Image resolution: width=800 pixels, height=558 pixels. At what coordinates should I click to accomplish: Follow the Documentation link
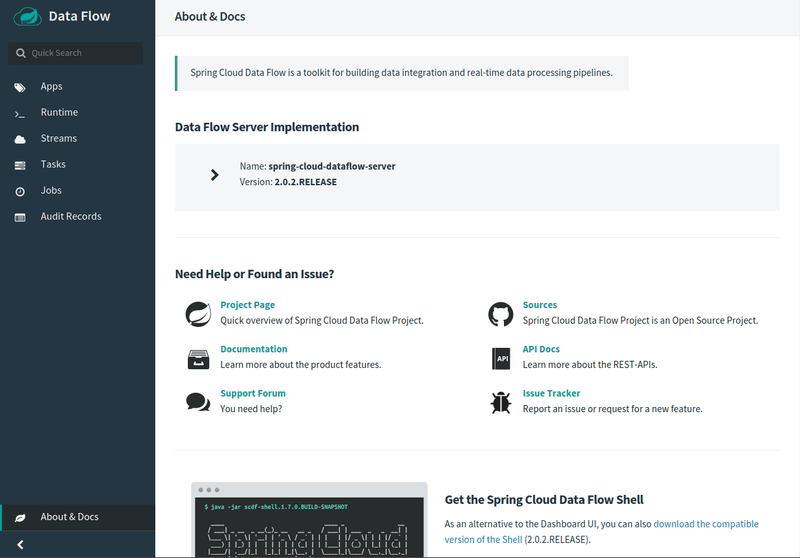tap(254, 349)
